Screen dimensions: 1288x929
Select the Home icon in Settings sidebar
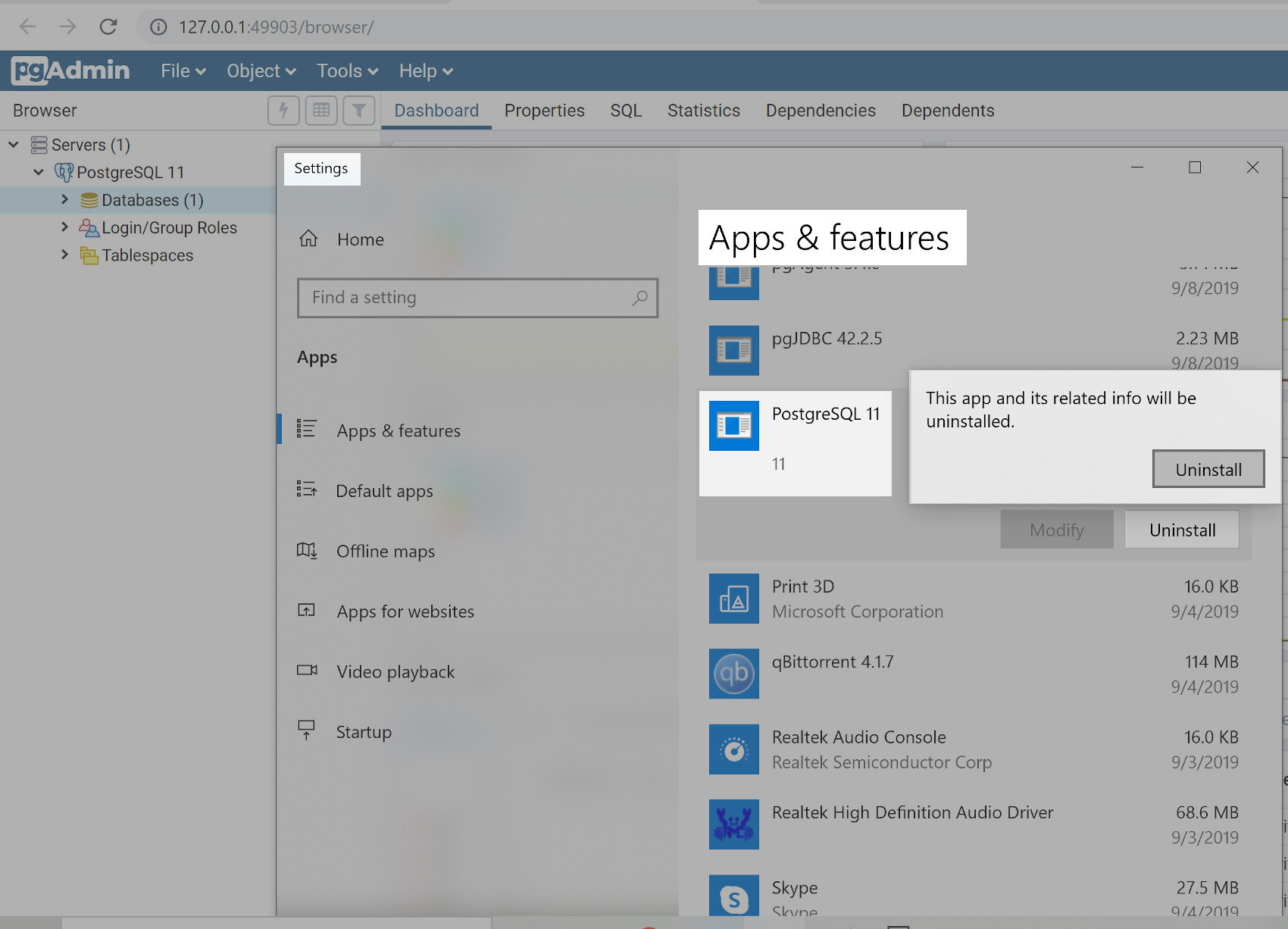[308, 238]
